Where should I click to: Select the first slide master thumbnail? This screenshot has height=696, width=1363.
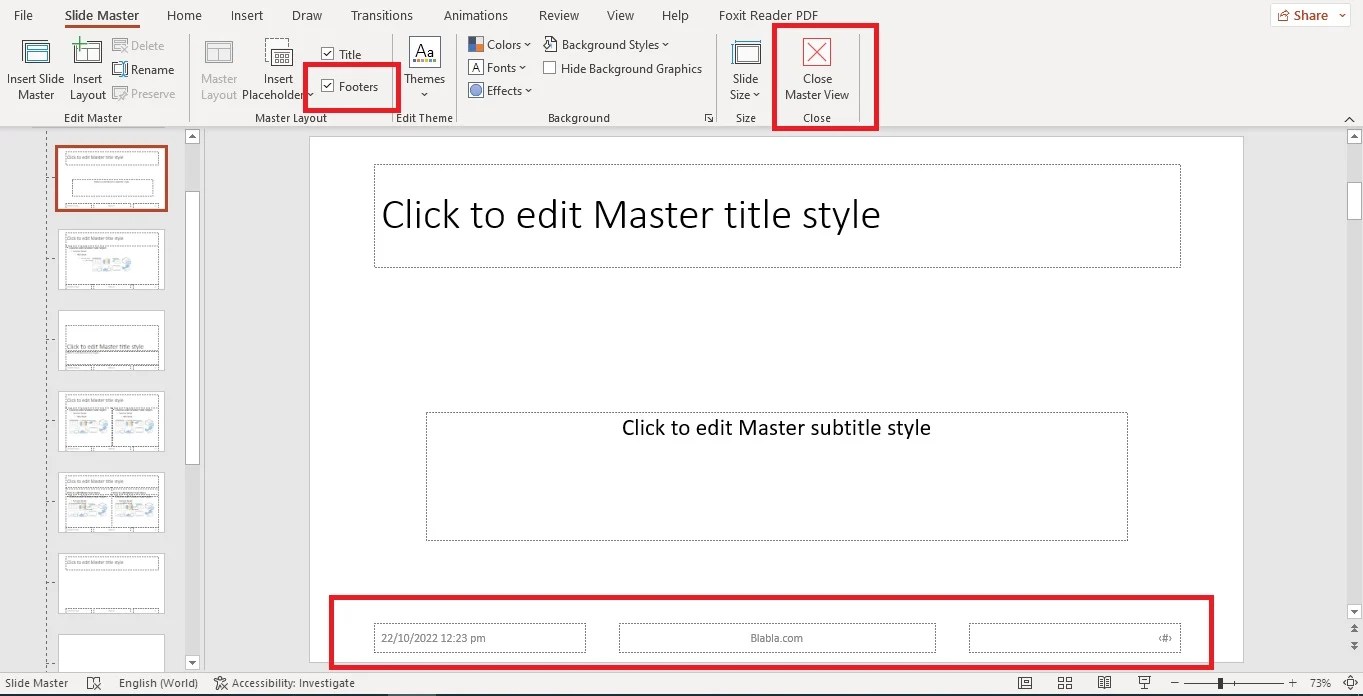pos(111,180)
